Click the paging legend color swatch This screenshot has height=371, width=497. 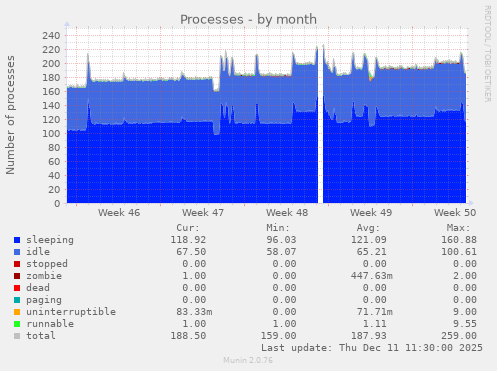click(17, 300)
